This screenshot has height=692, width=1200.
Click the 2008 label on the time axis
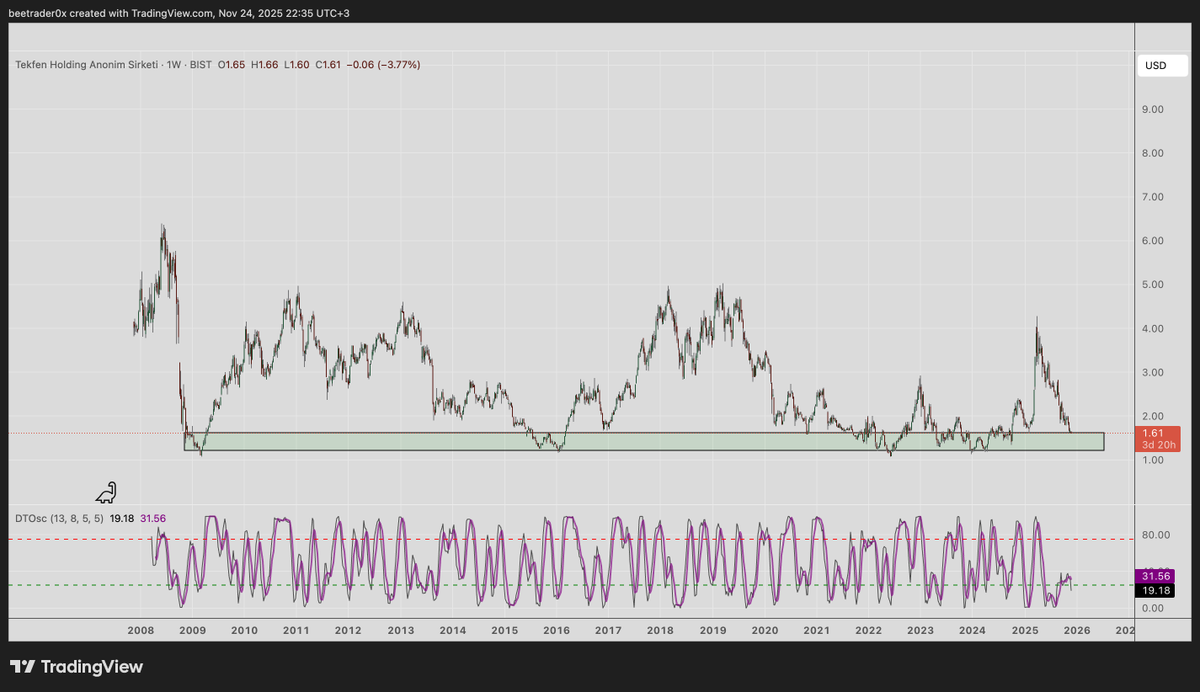coord(140,631)
